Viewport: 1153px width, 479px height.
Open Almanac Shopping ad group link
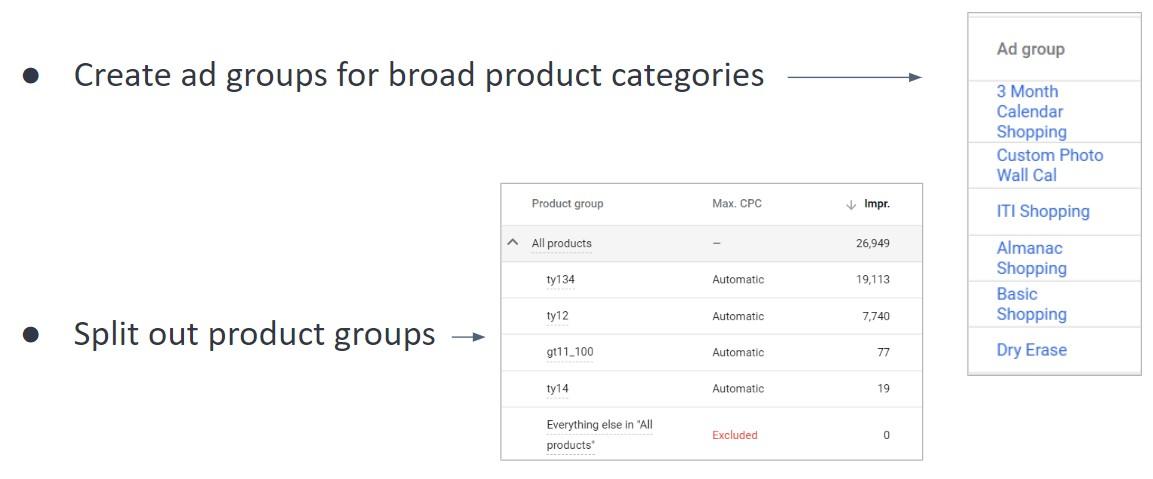tap(1031, 258)
